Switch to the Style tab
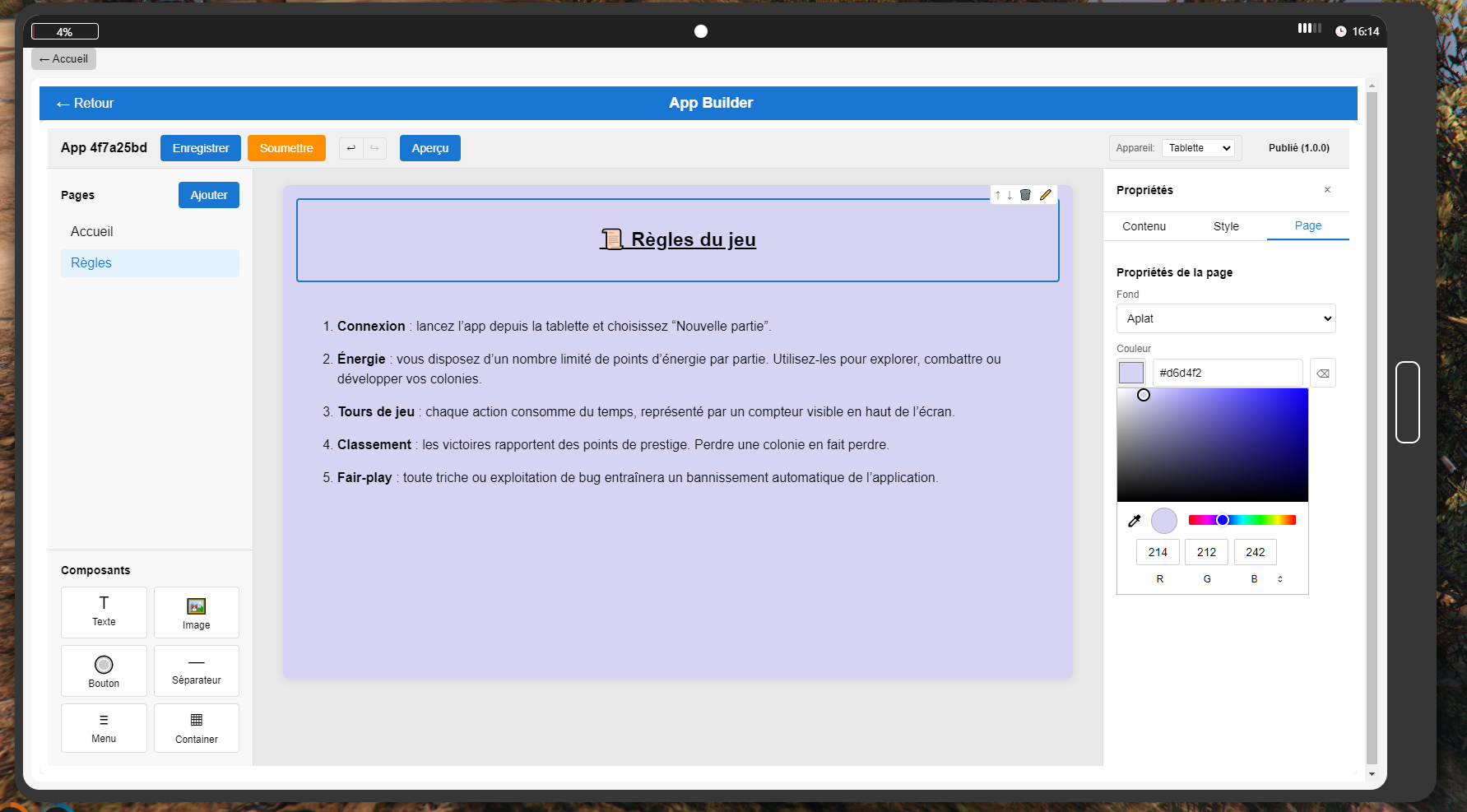This screenshot has width=1467, height=812. click(1226, 226)
